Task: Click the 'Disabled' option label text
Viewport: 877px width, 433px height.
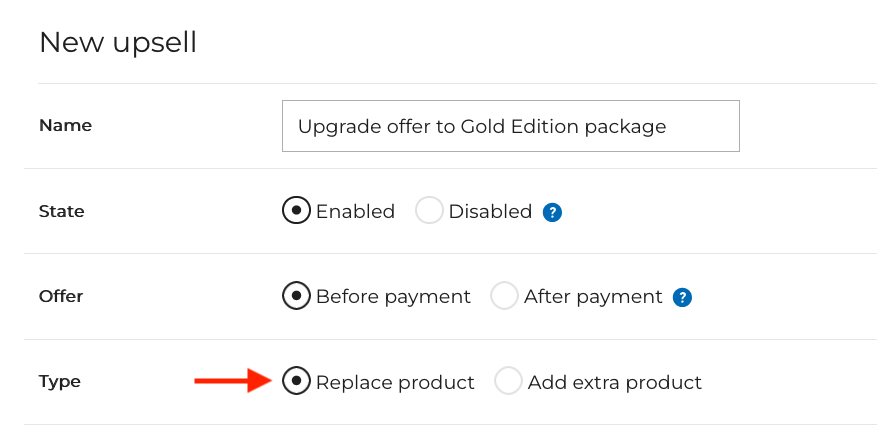Action: point(490,212)
